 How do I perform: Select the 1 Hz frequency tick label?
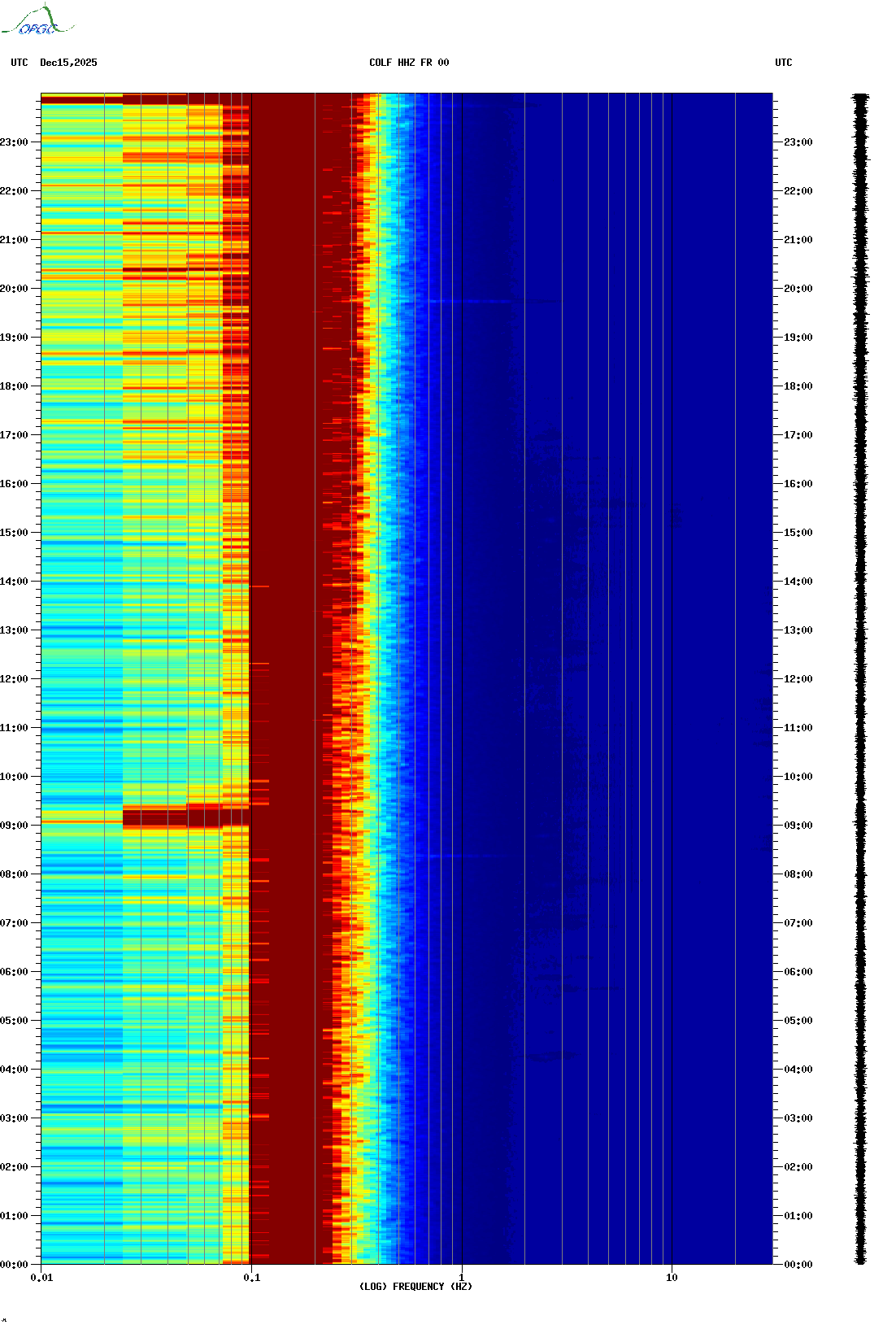462,1278
